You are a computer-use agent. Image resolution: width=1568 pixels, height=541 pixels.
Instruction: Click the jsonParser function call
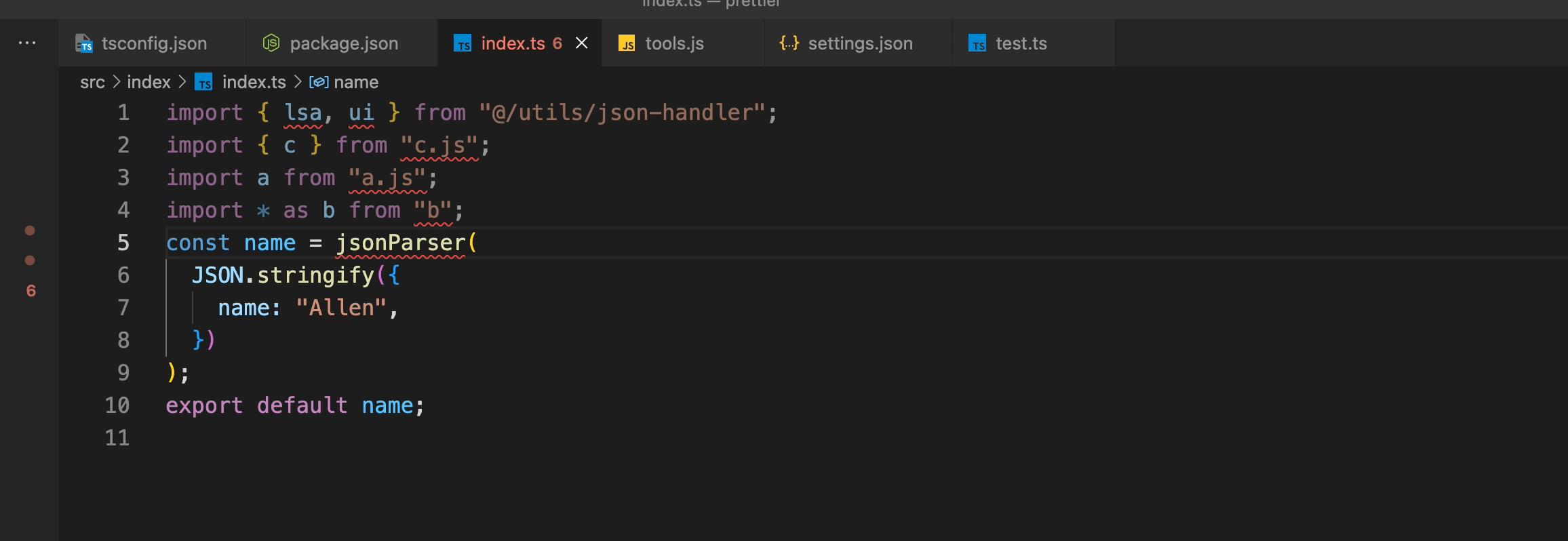click(400, 243)
